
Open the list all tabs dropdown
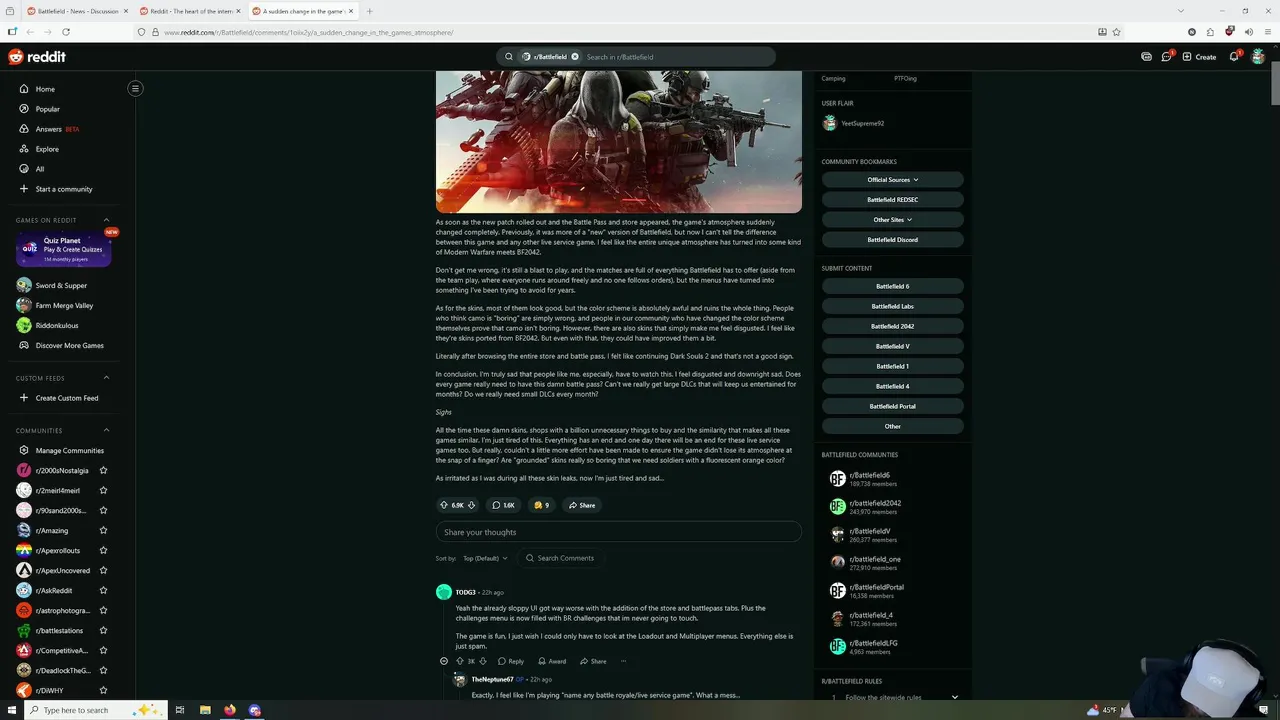point(1181,11)
